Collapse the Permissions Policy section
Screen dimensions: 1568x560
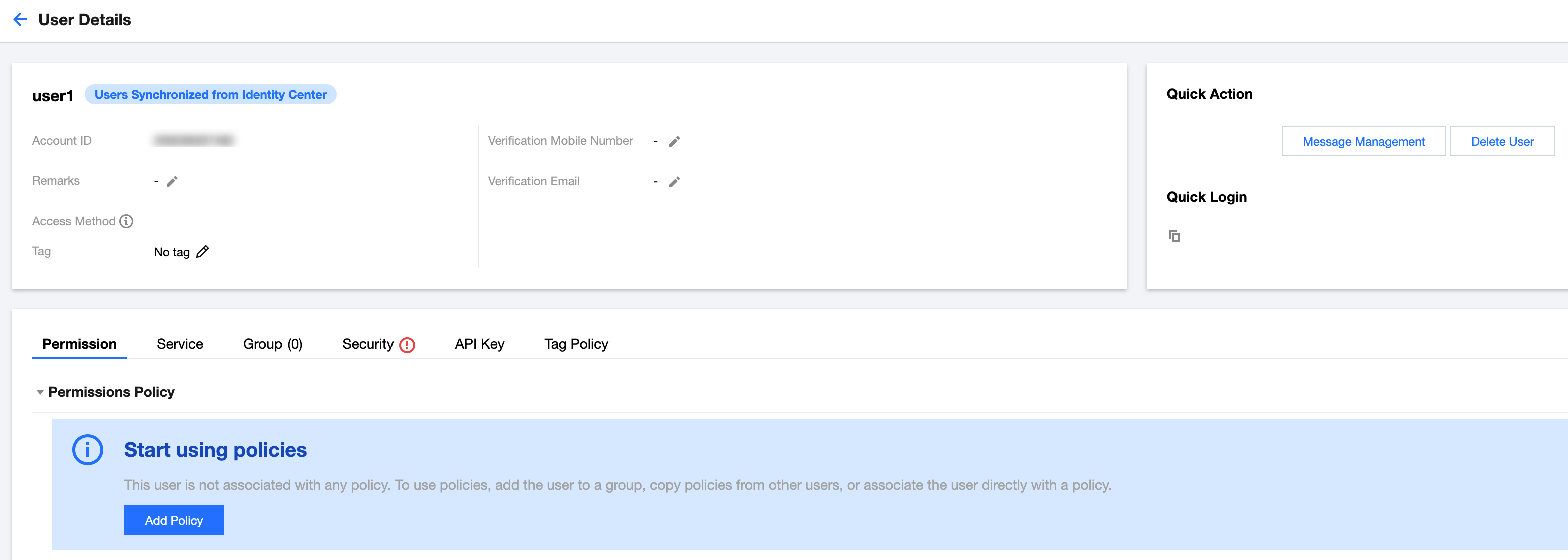[x=40, y=391]
